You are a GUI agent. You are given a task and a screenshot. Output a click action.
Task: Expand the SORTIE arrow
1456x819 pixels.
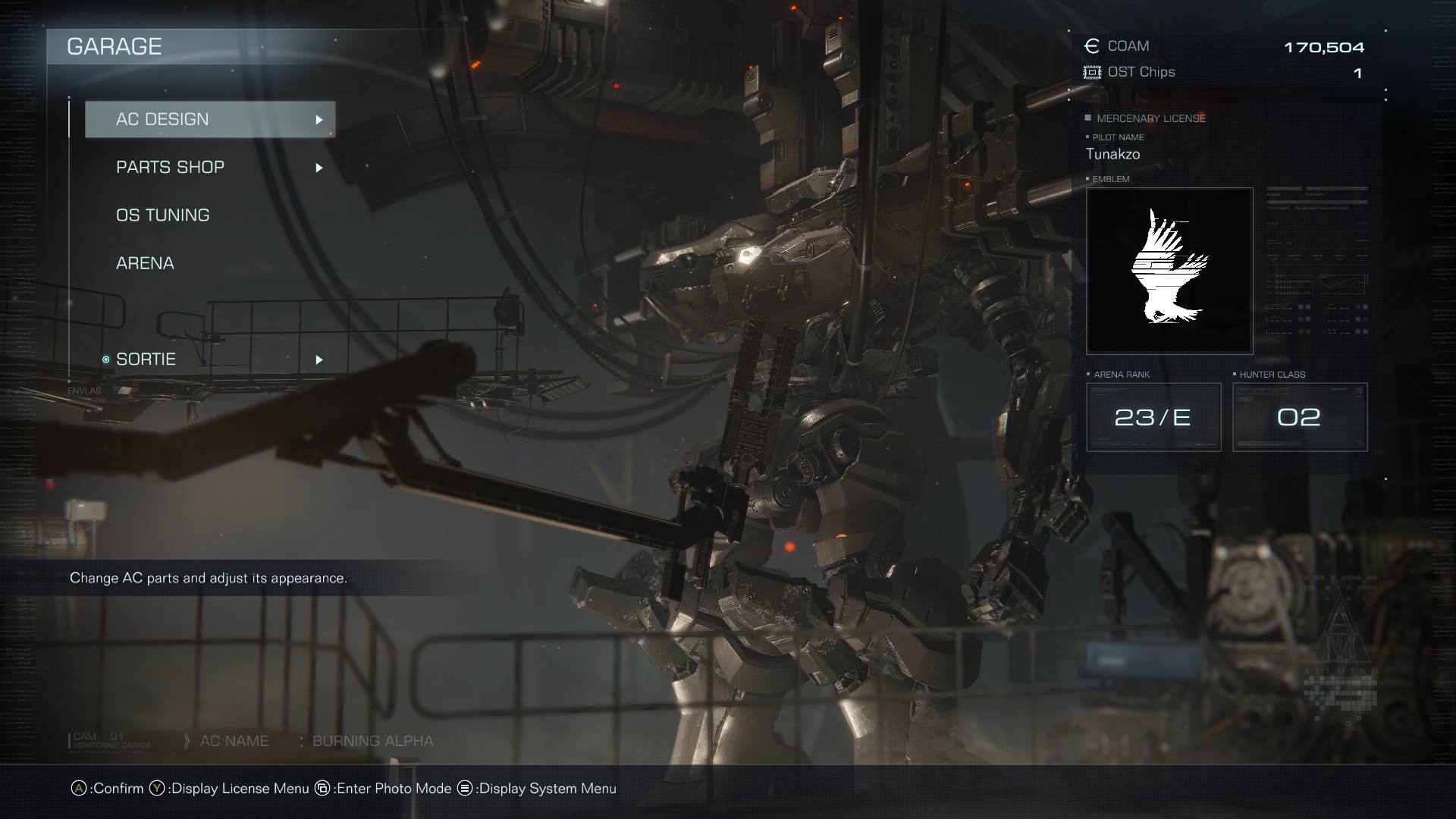pyautogui.click(x=319, y=360)
